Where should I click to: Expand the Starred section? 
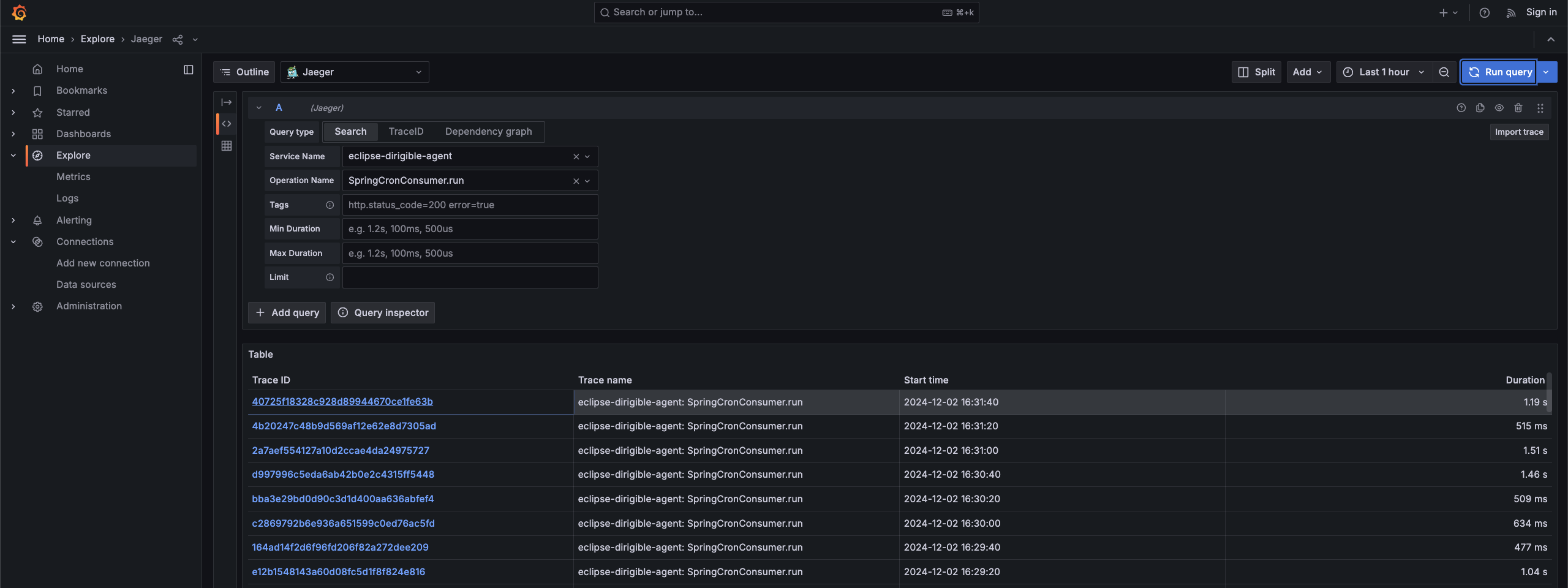pyautogui.click(x=13, y=113)
